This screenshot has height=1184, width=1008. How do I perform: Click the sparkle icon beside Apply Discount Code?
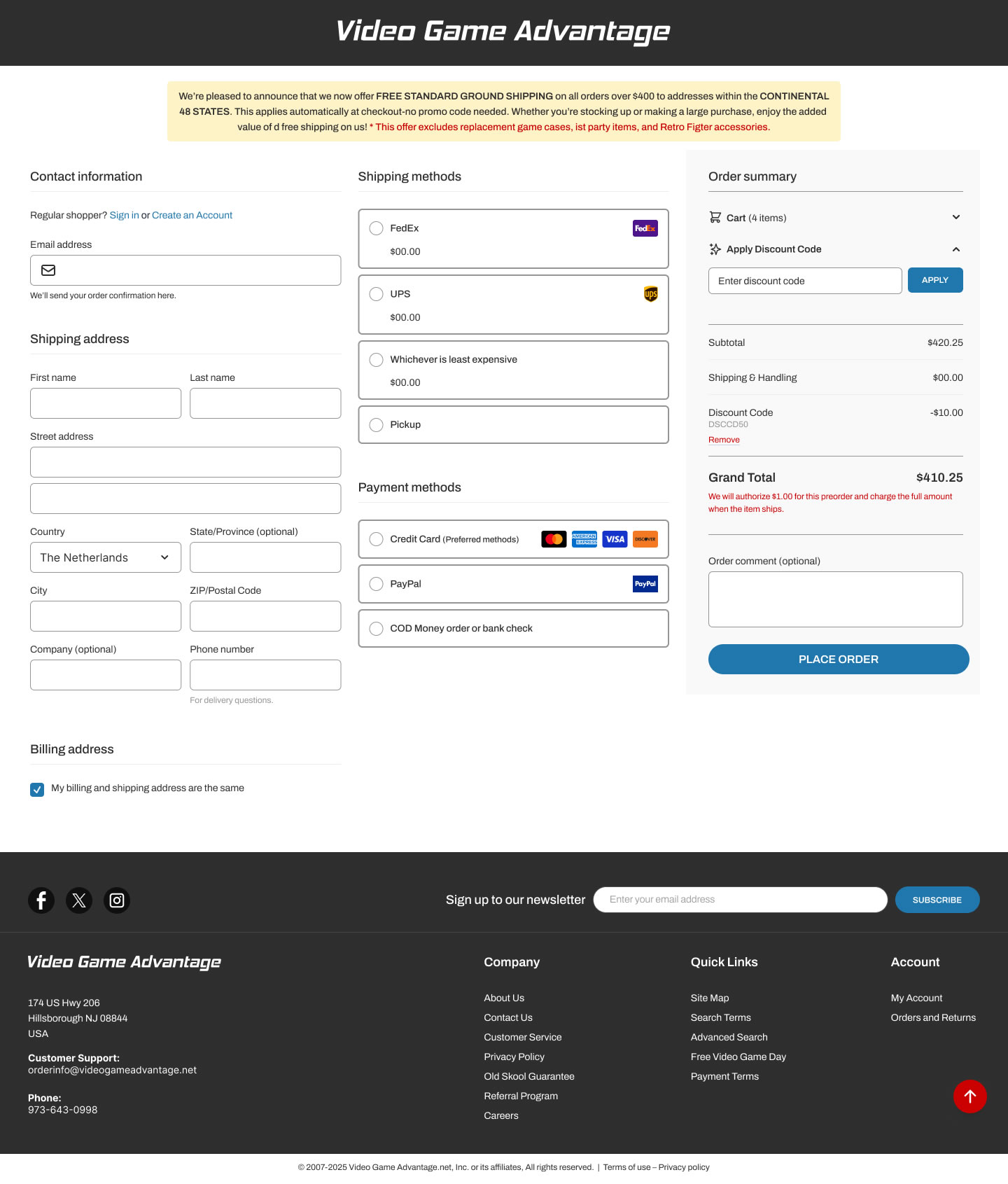[715, 249]
